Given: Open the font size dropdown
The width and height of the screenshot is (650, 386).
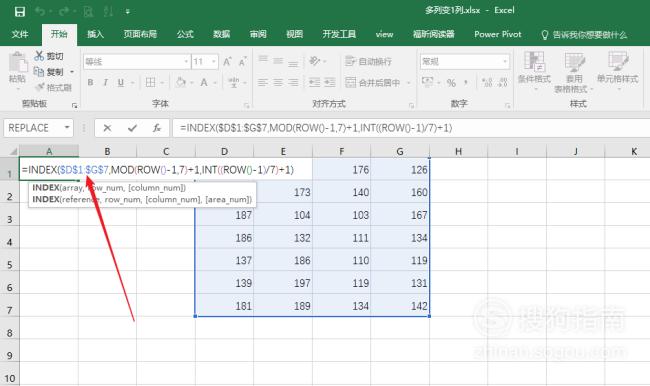Looking at the screenshot, I should coord(214,62).
